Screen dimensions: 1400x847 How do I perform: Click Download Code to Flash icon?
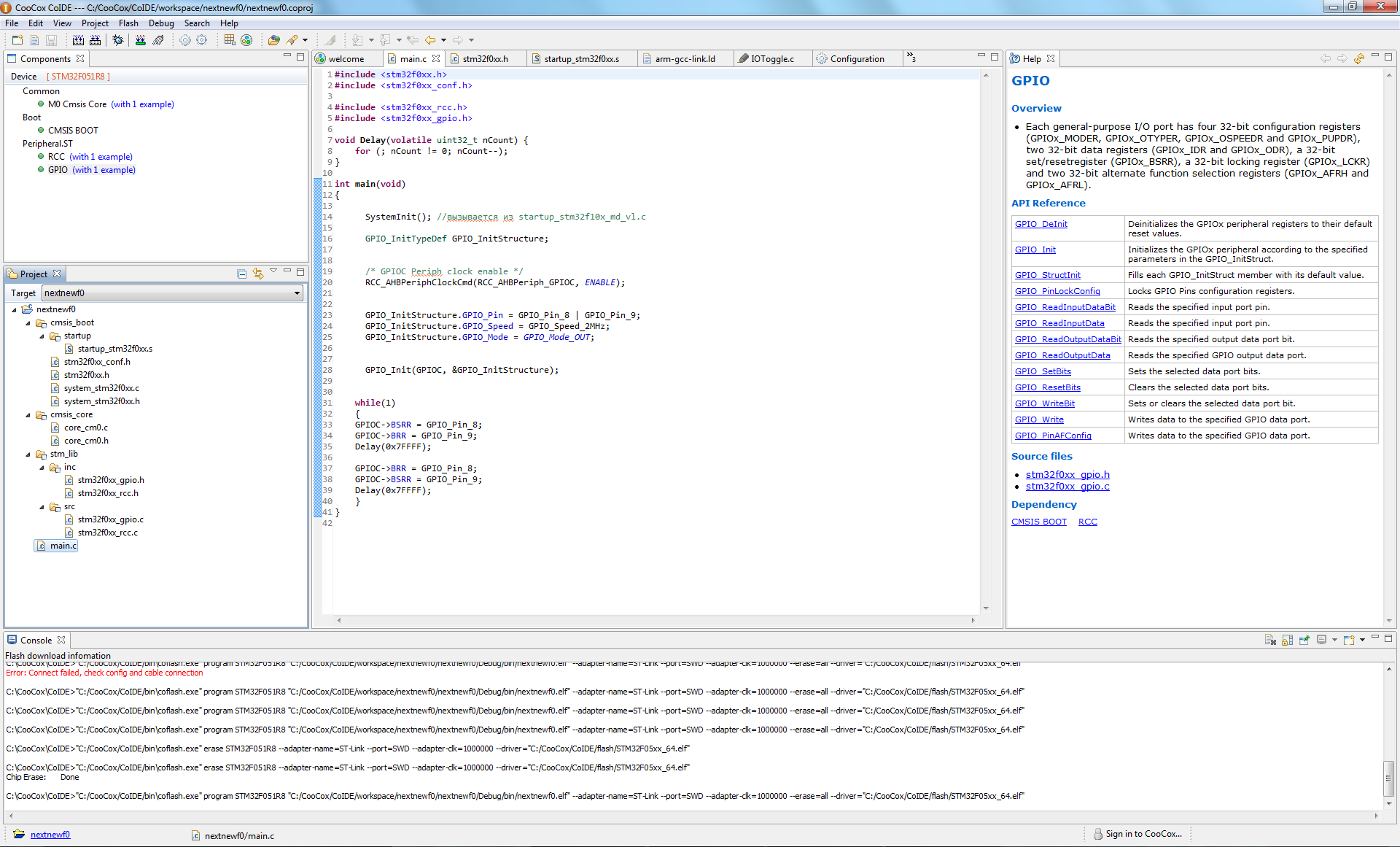click(x=141, y=40)
